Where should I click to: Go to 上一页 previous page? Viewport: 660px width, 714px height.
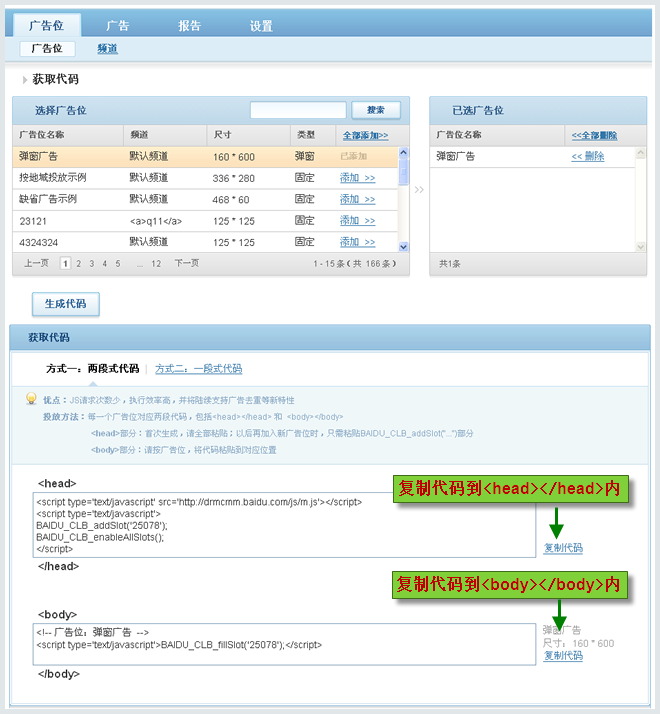[36, 263]
